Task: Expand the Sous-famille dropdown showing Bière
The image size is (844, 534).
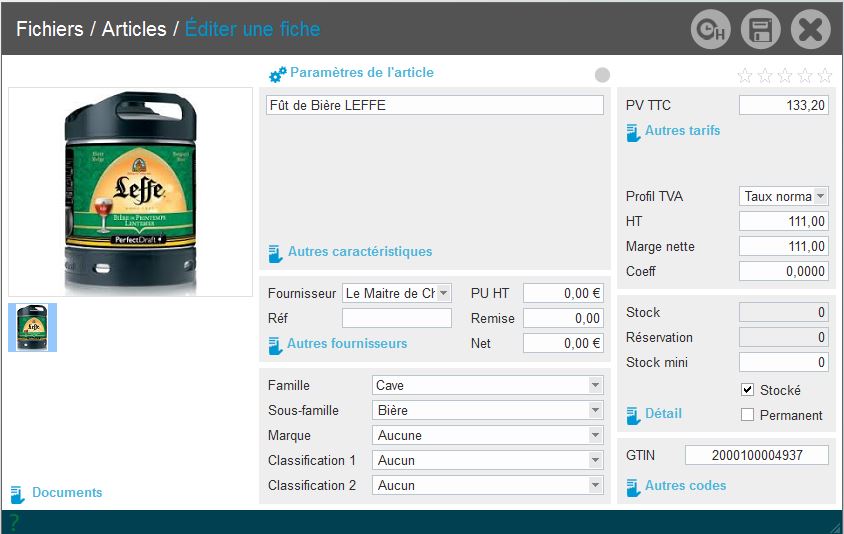Action: tap(488, 410)
